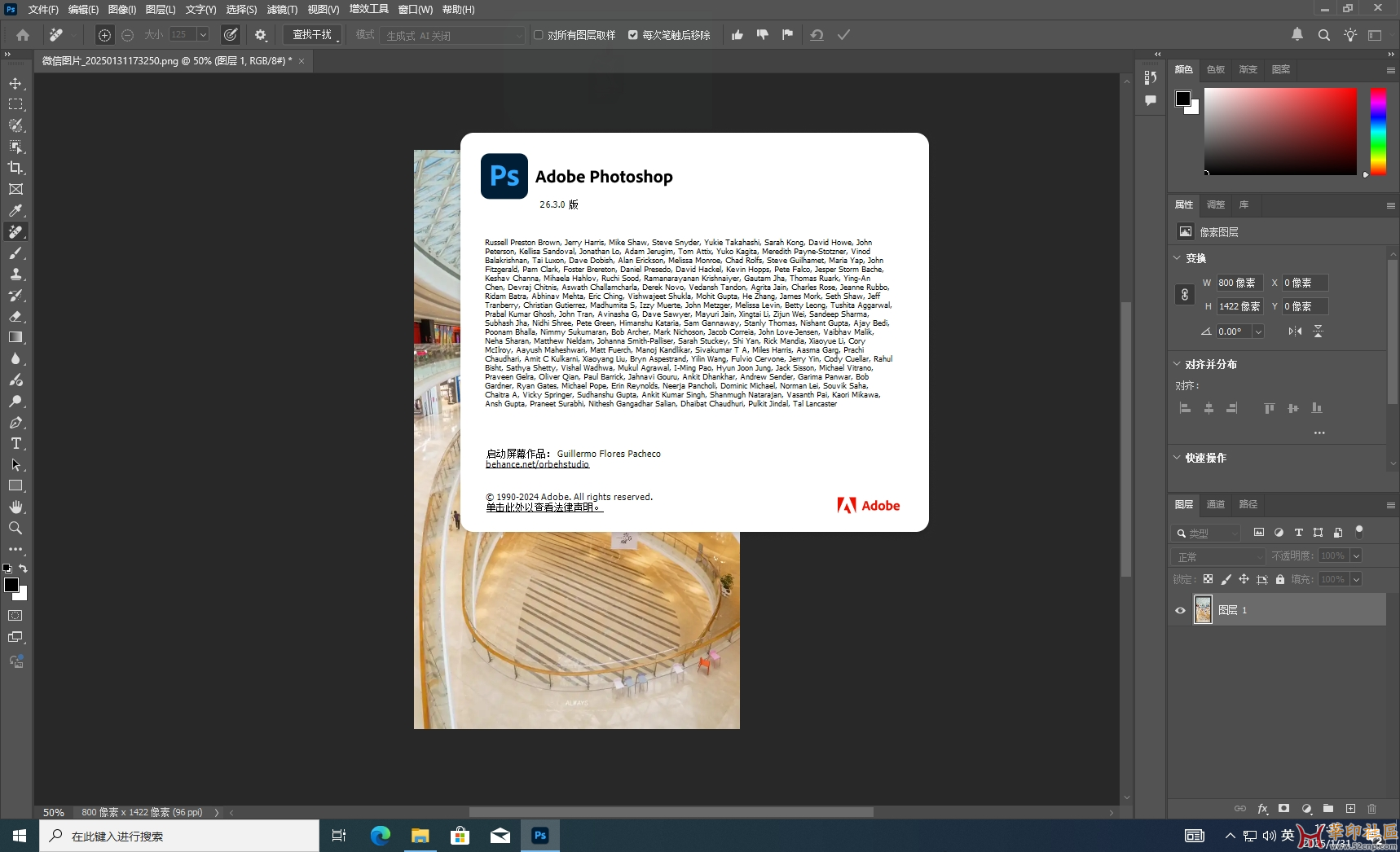This screenshot has height=852, width=1400.
Task: Toggle the layer filter on/off switch
Action: [1358, 532]
